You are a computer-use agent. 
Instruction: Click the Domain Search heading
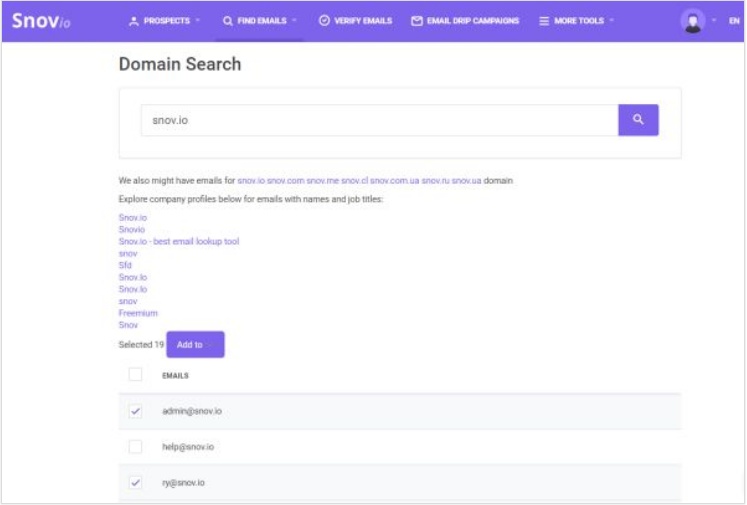180,64
